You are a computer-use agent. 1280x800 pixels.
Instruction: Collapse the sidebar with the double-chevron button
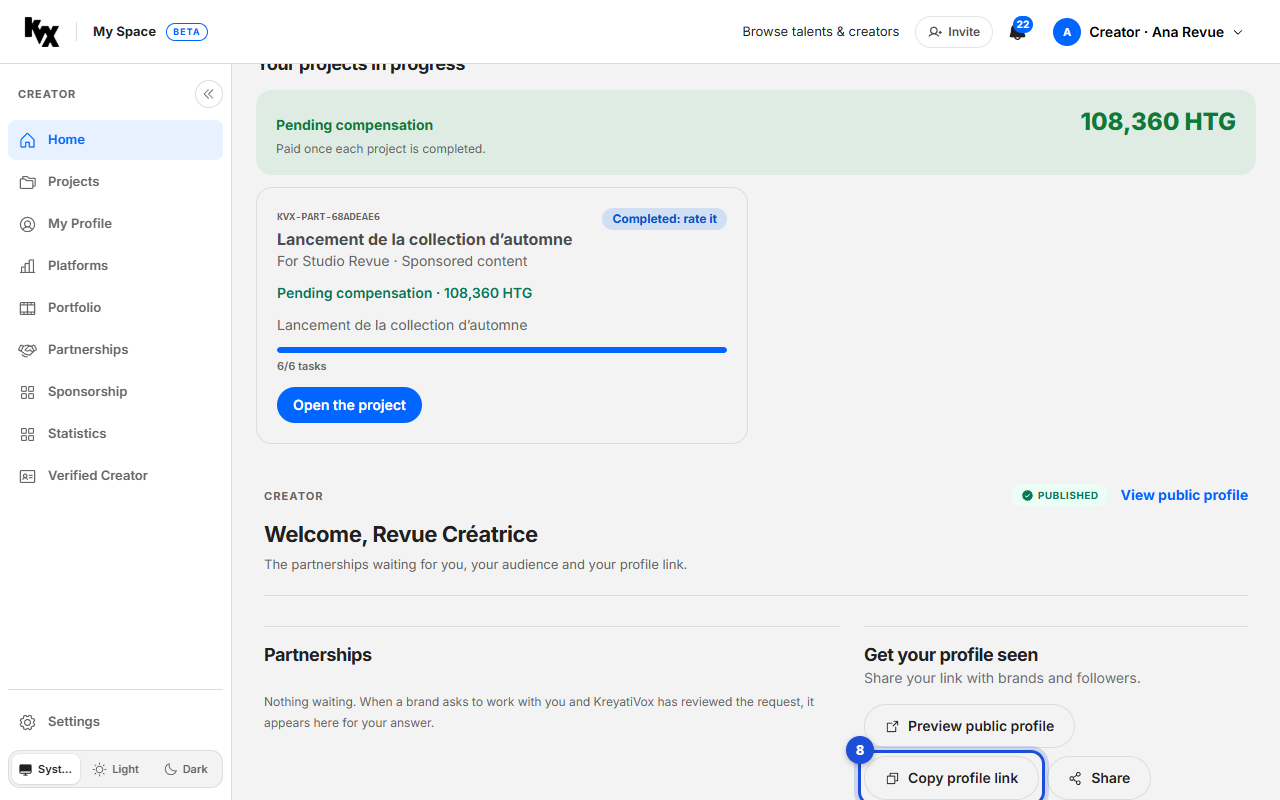click(x=209, y=94)
